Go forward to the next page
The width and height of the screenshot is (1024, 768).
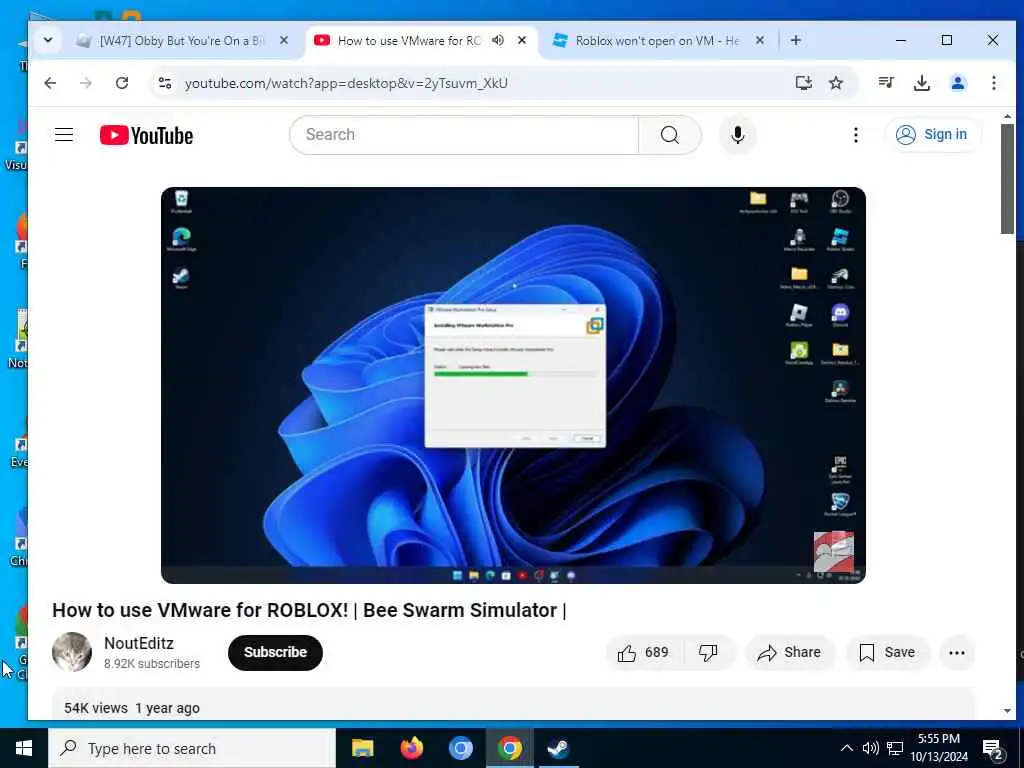86,83
